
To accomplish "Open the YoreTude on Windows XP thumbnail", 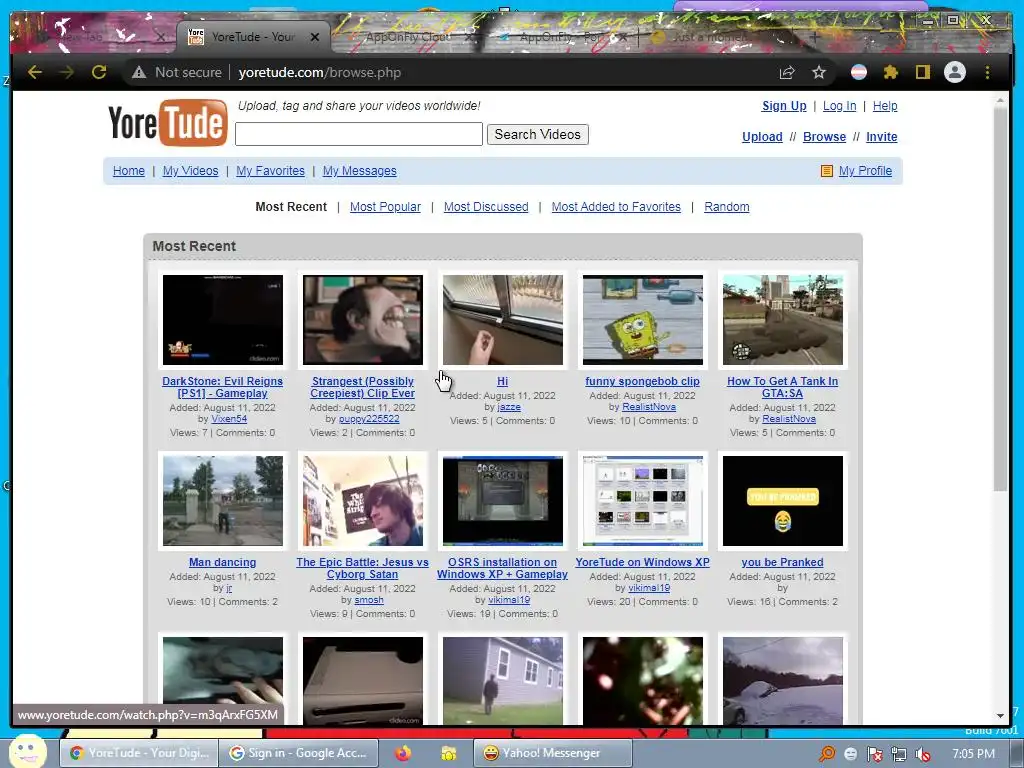I will coord(643,501).
